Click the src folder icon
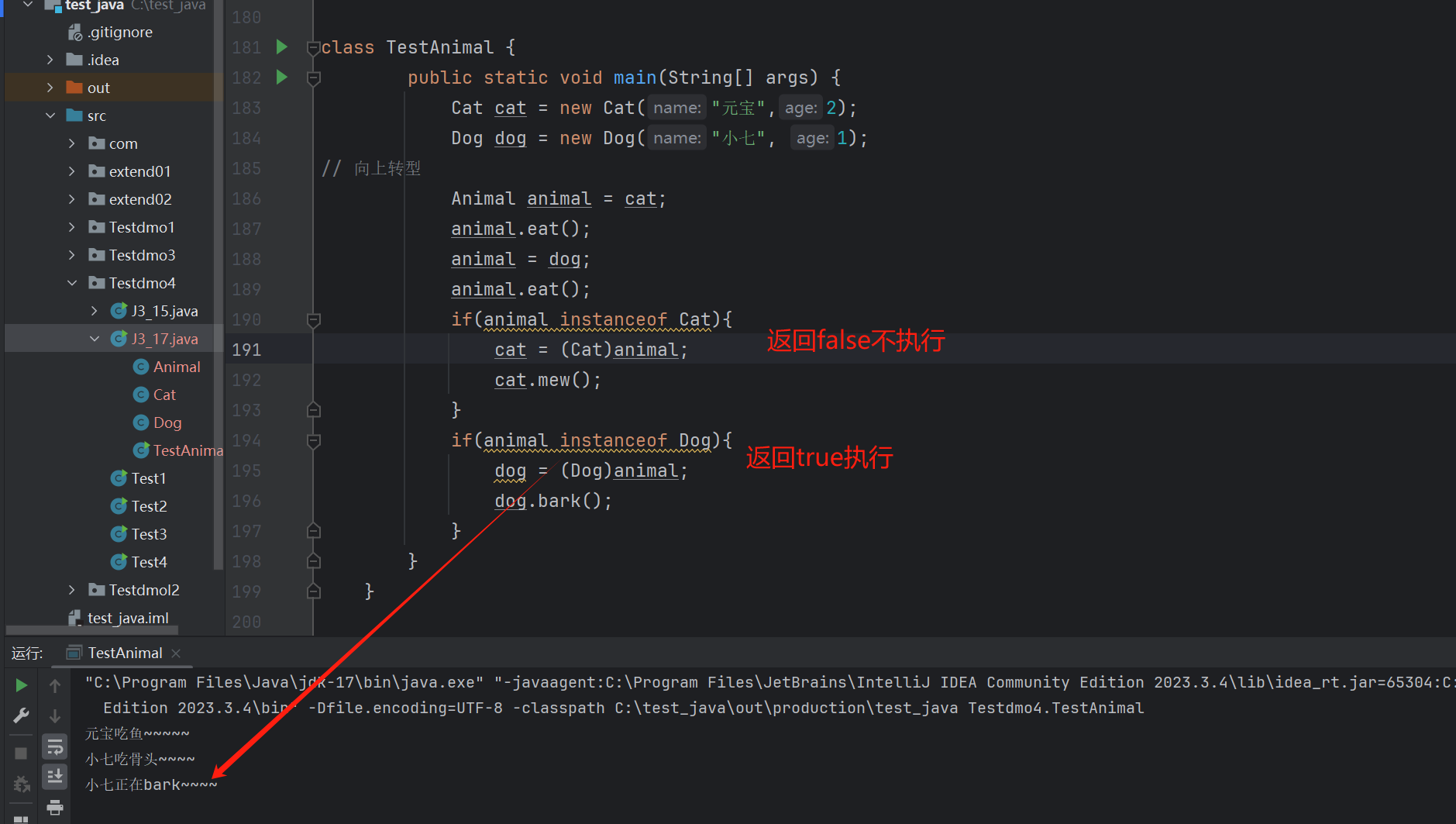 point(74,115)
